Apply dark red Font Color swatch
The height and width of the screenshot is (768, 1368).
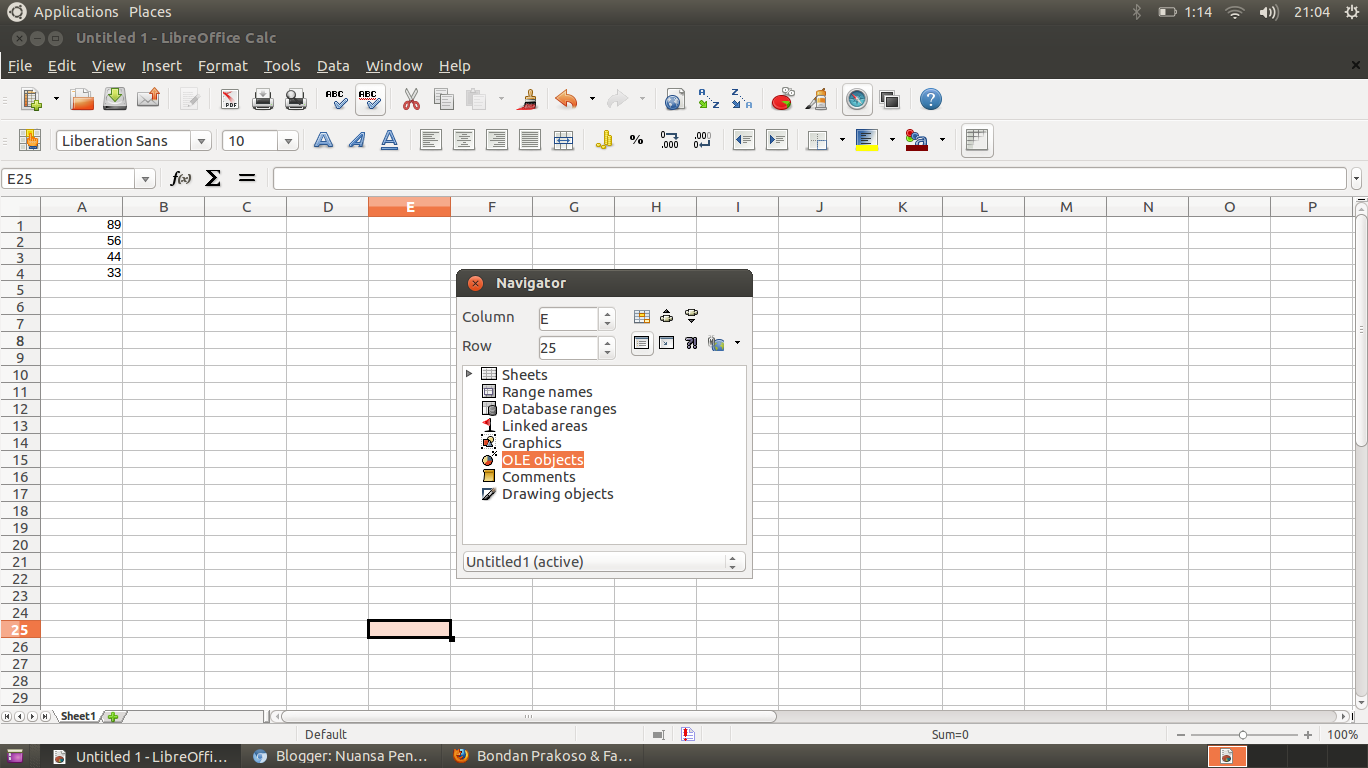[916, 141]
